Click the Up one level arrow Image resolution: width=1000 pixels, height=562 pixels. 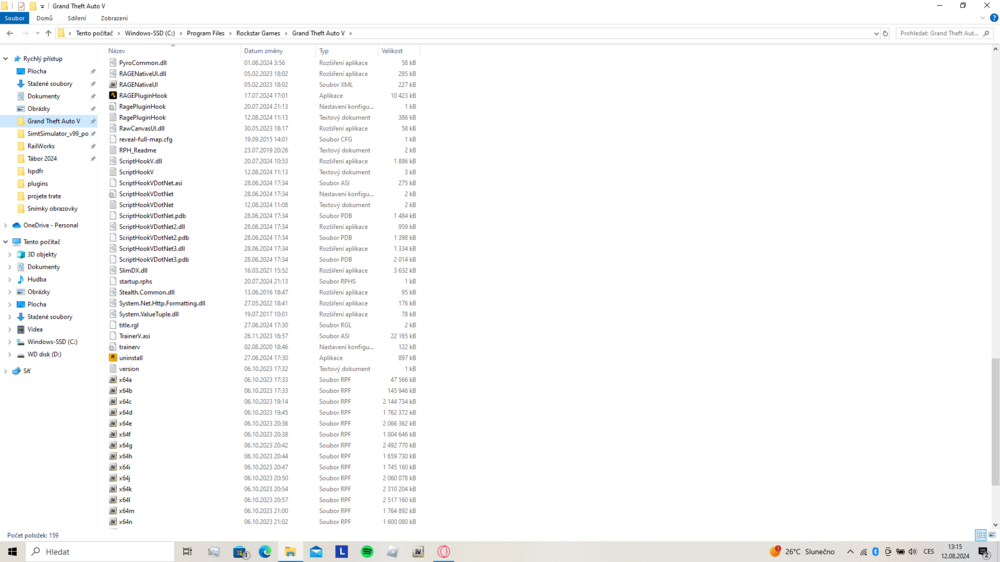[48, 33]
